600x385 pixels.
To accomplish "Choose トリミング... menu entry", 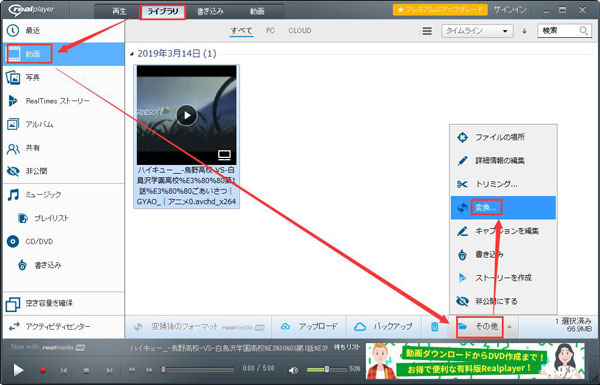I will [x=503, y=184].
